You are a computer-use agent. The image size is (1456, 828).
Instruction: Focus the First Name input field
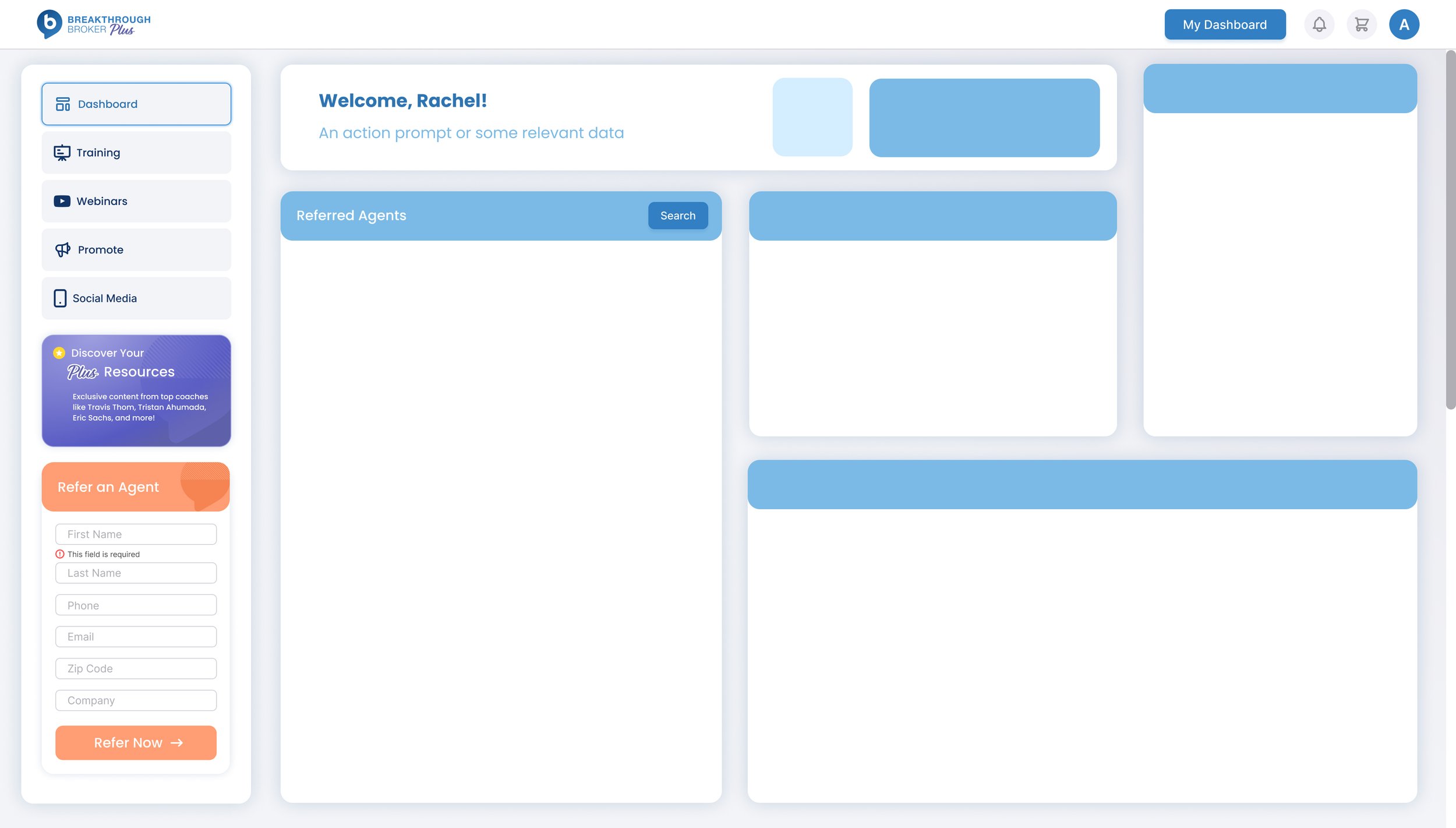[x=136, y=534]
